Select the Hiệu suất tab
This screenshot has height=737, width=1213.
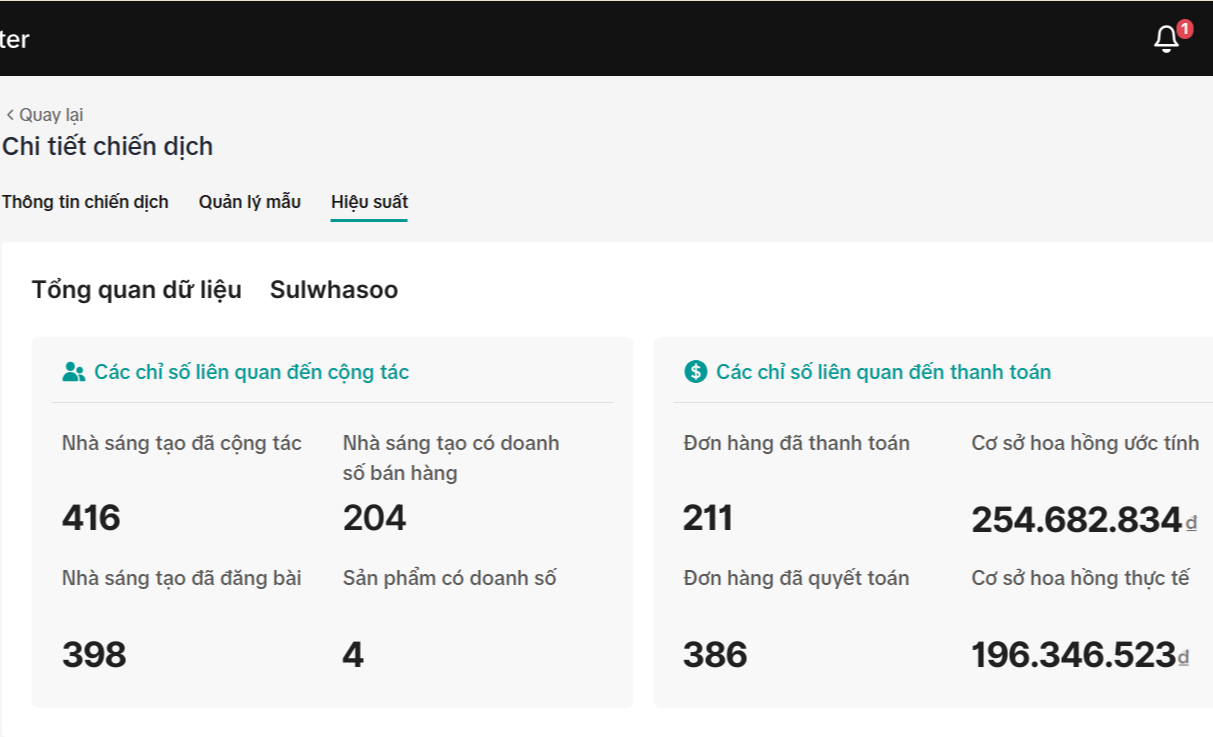click(369, 202)
